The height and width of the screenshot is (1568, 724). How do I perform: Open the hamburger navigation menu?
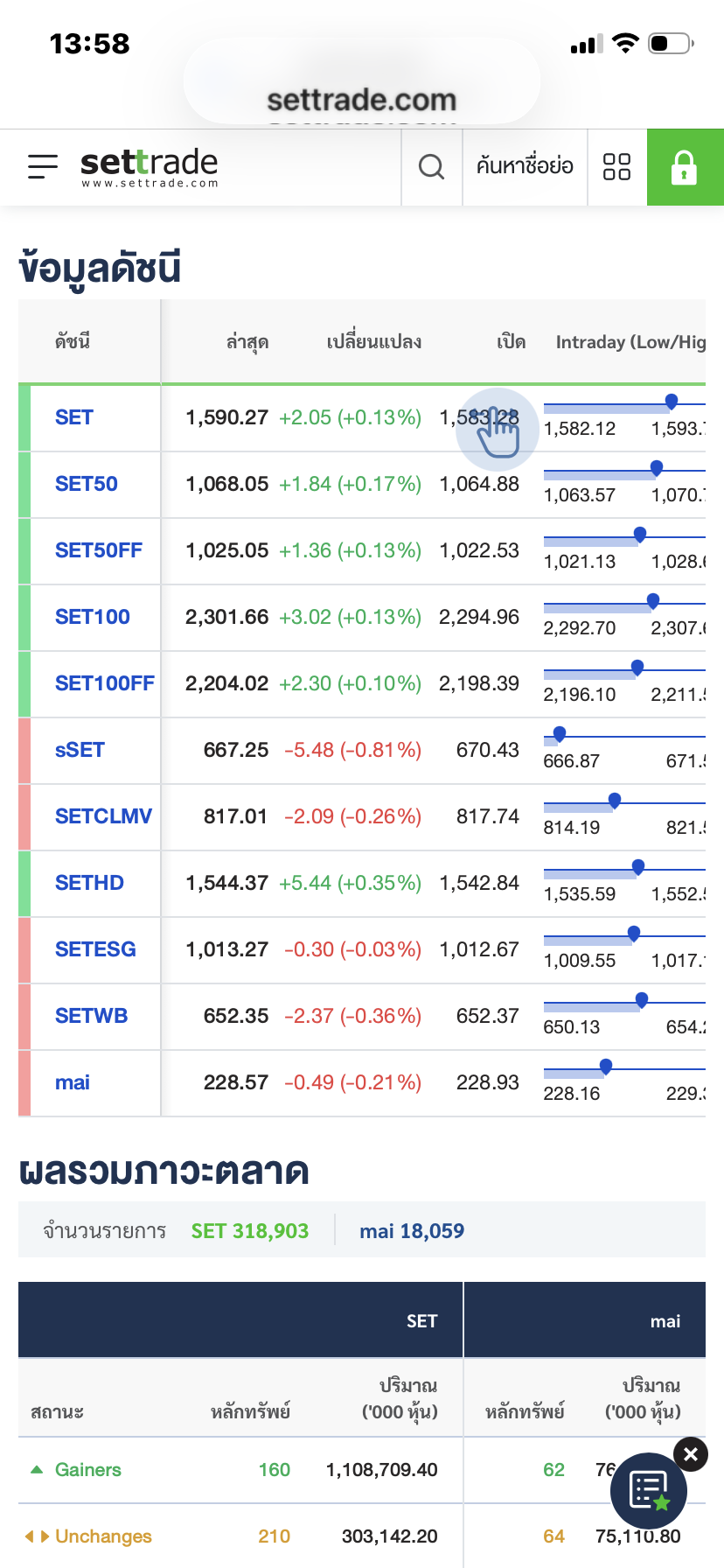click(42, 166)
